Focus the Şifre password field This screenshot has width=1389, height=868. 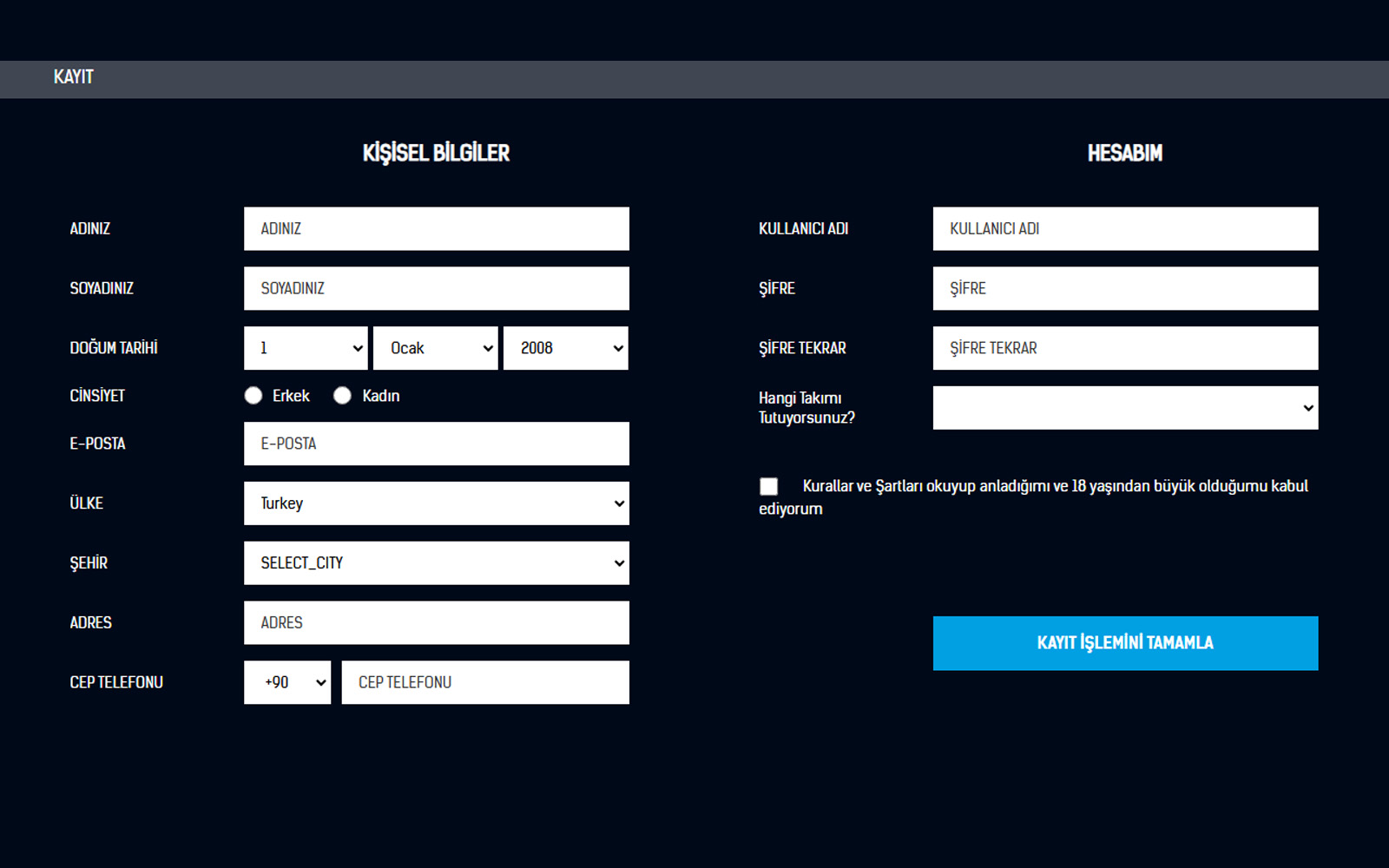click(x=1125, y=288)
